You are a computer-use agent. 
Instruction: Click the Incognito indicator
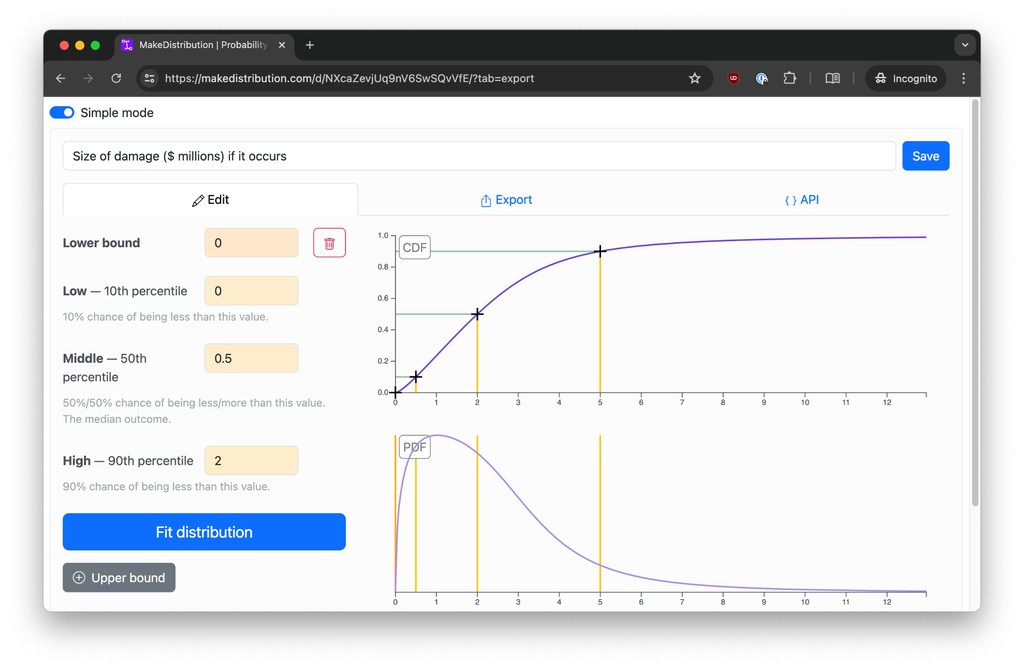[x=906, y=78]
